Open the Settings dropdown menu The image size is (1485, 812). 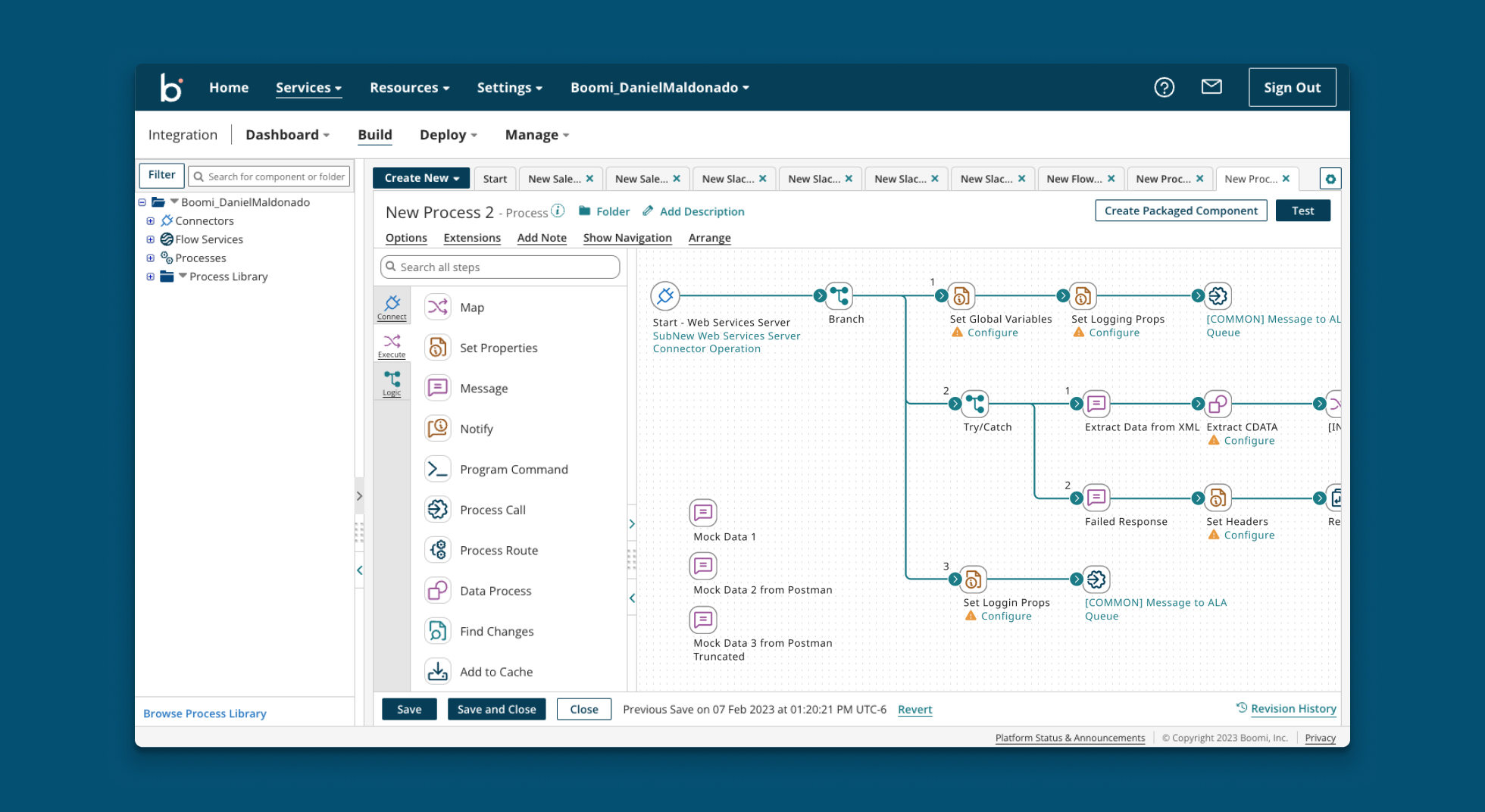point(509,88)
